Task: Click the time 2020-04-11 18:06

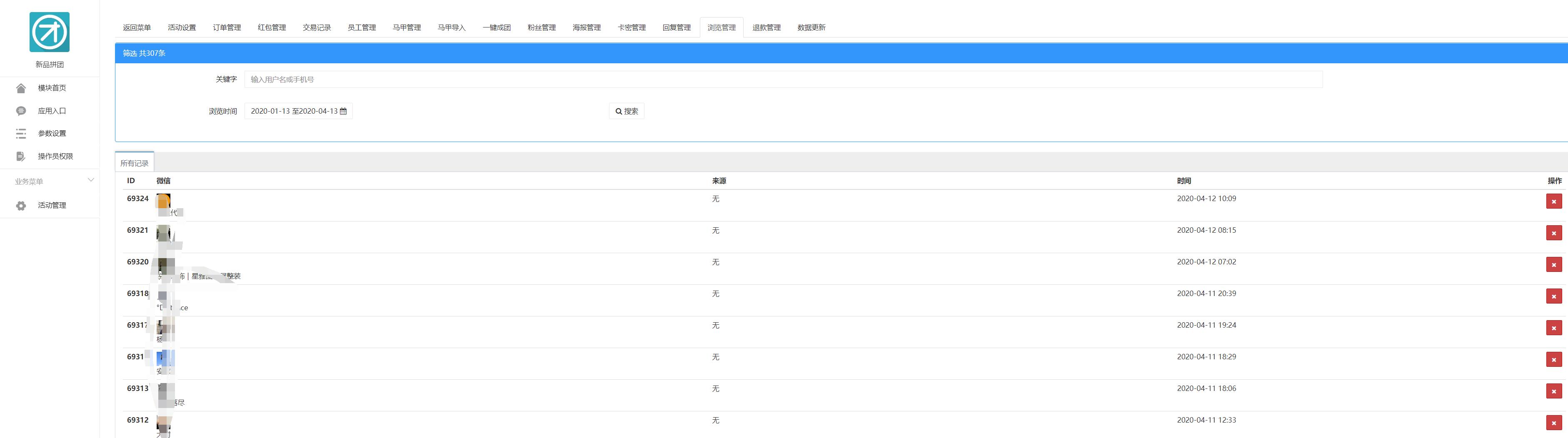Action: click(x=1206, y=388)
